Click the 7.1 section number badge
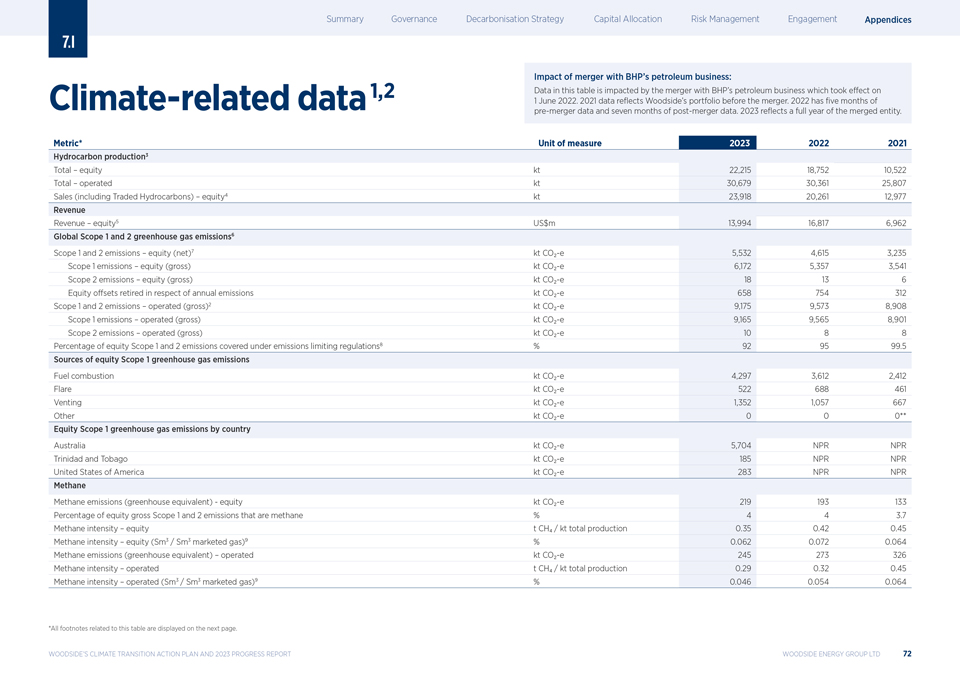This screenshot has height=679, width=960. pos(67,43)
